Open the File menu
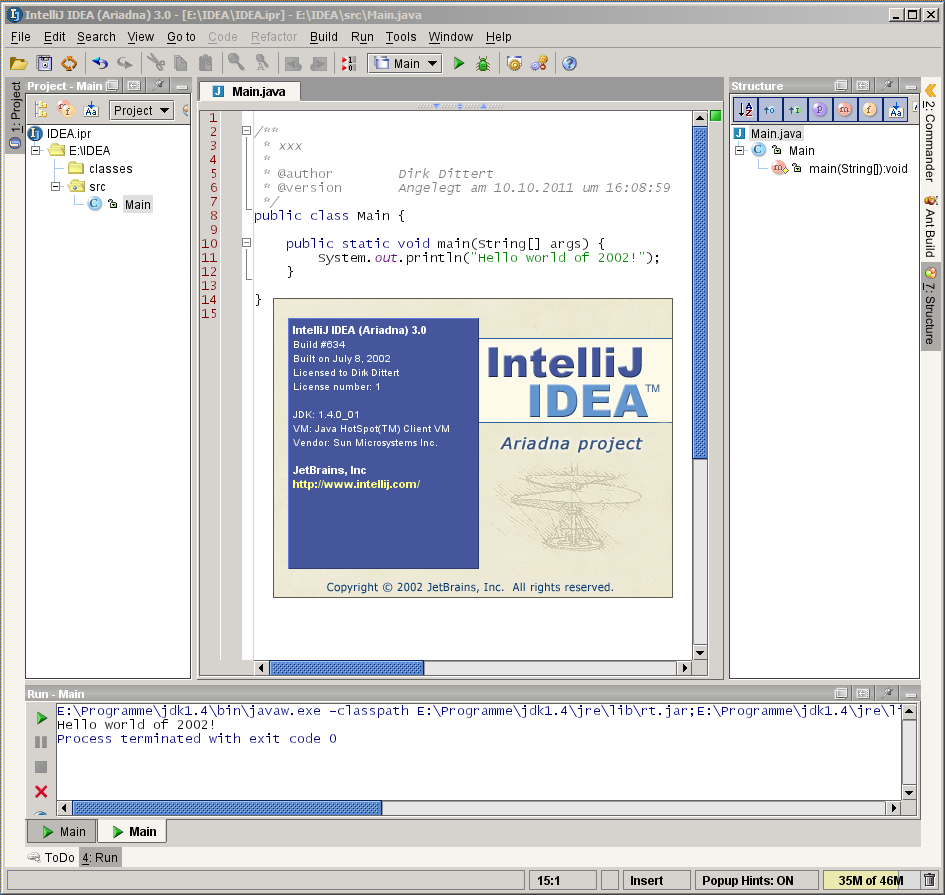Image resolution: width=945 pixels, height=895 pixels. pos(20,37)
